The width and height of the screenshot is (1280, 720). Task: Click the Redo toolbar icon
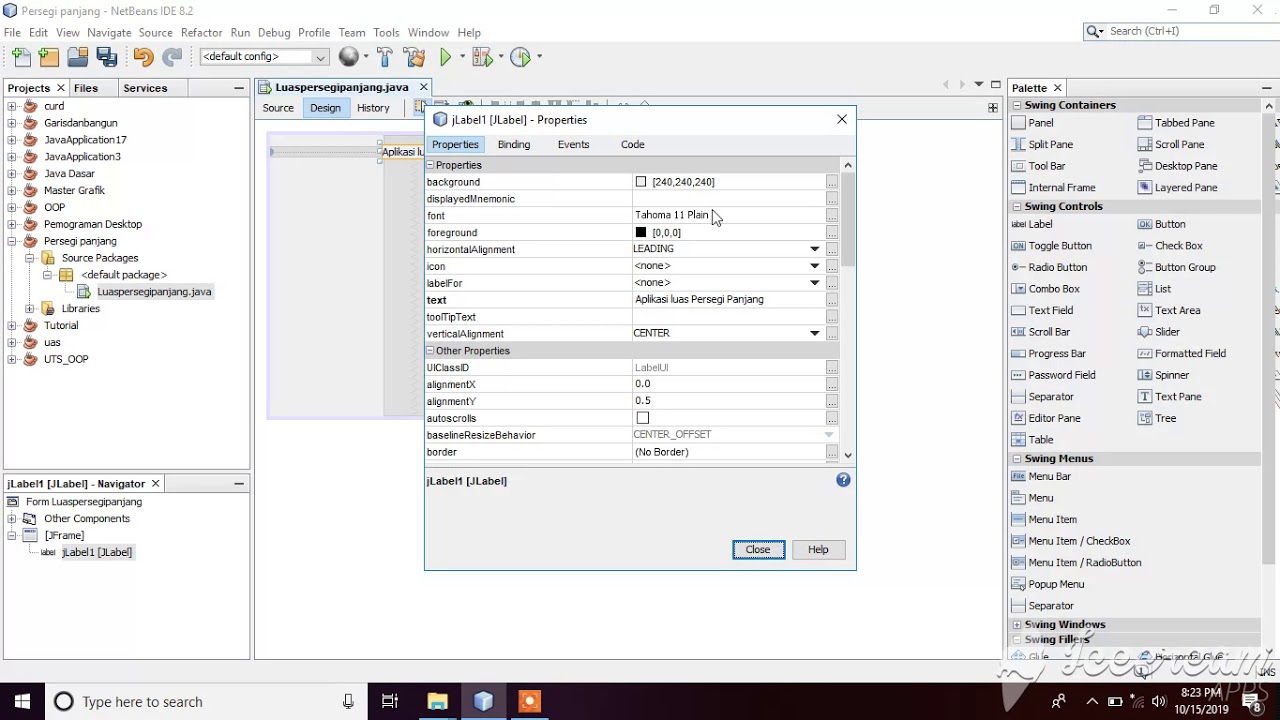tap(172, 57)
